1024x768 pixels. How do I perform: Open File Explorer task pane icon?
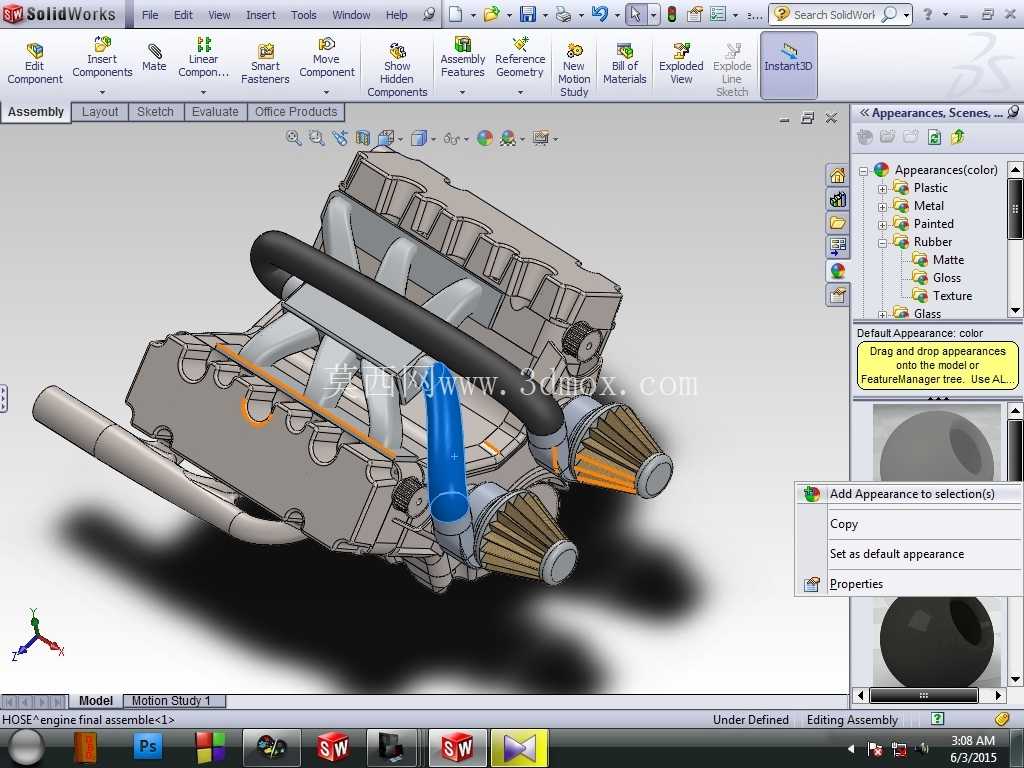(x=838, y=223)
